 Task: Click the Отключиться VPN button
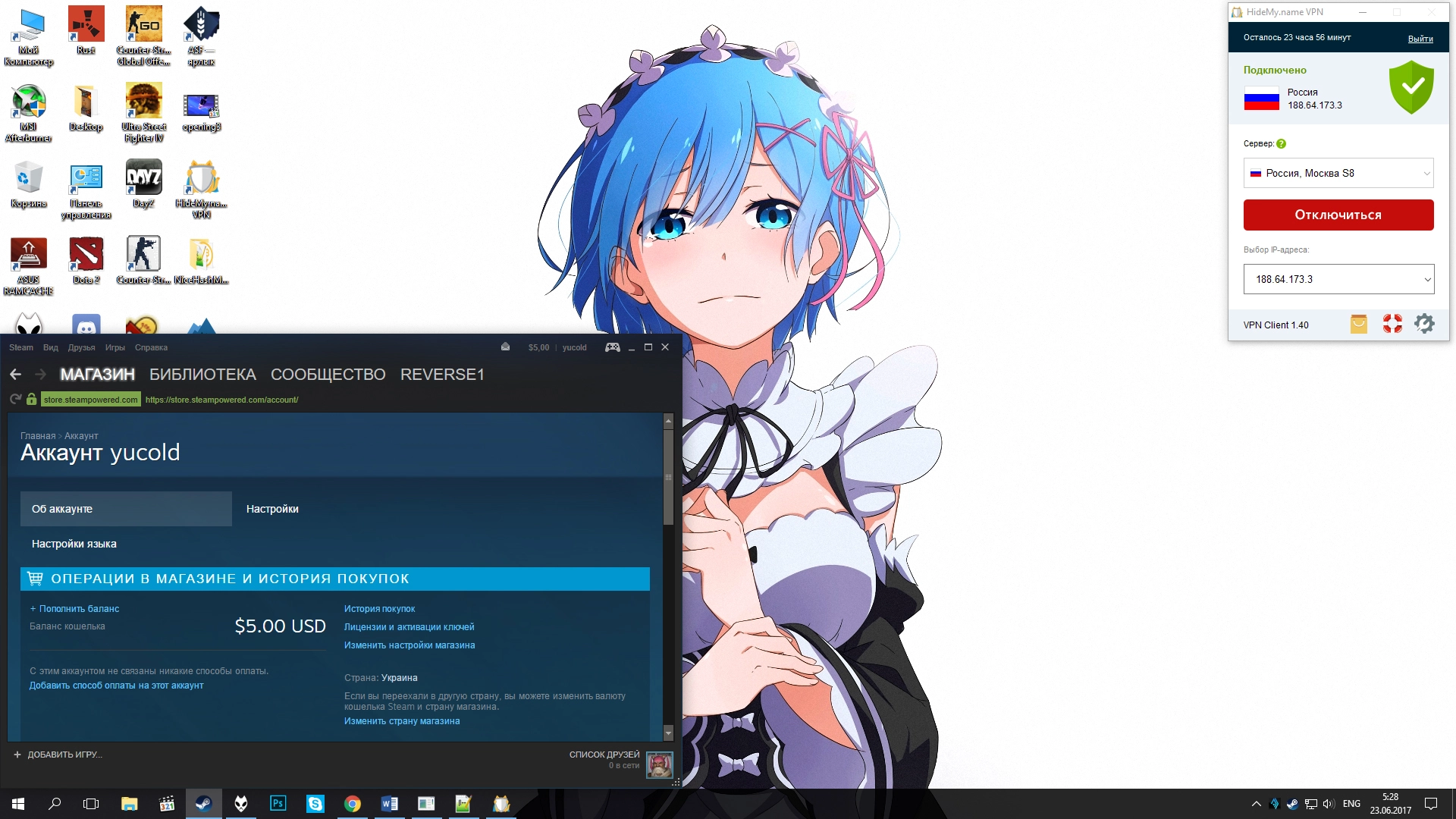1338,215
